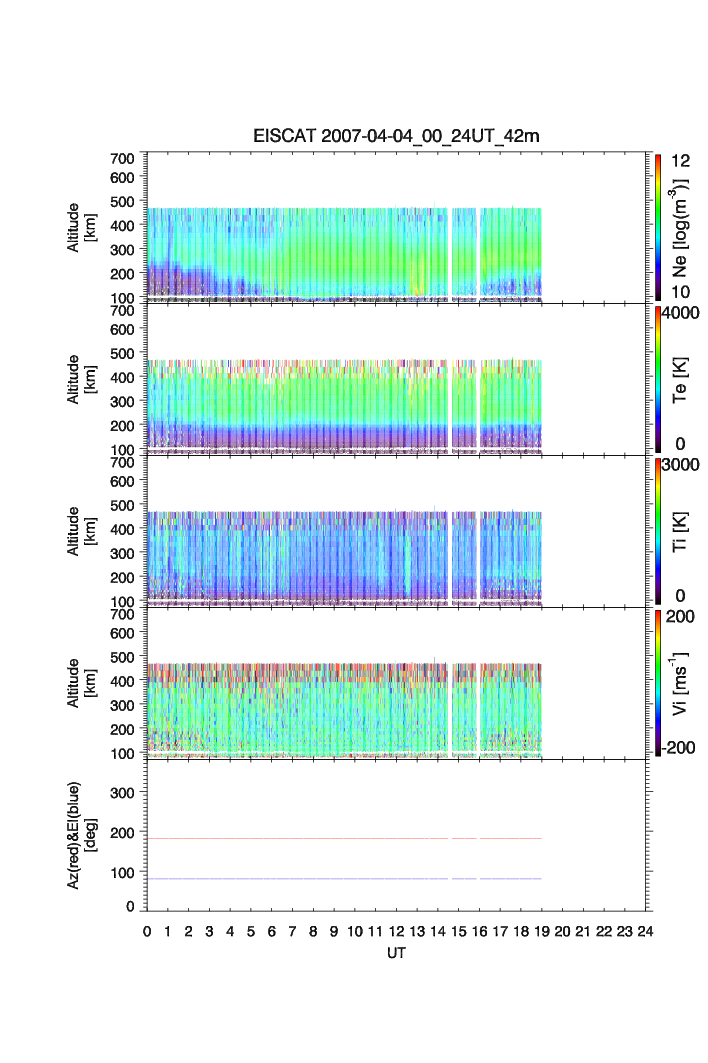The image size is (708, 1063).
Task: Click the Az(red)&El(blue) axis label
Action: (80, 835)
